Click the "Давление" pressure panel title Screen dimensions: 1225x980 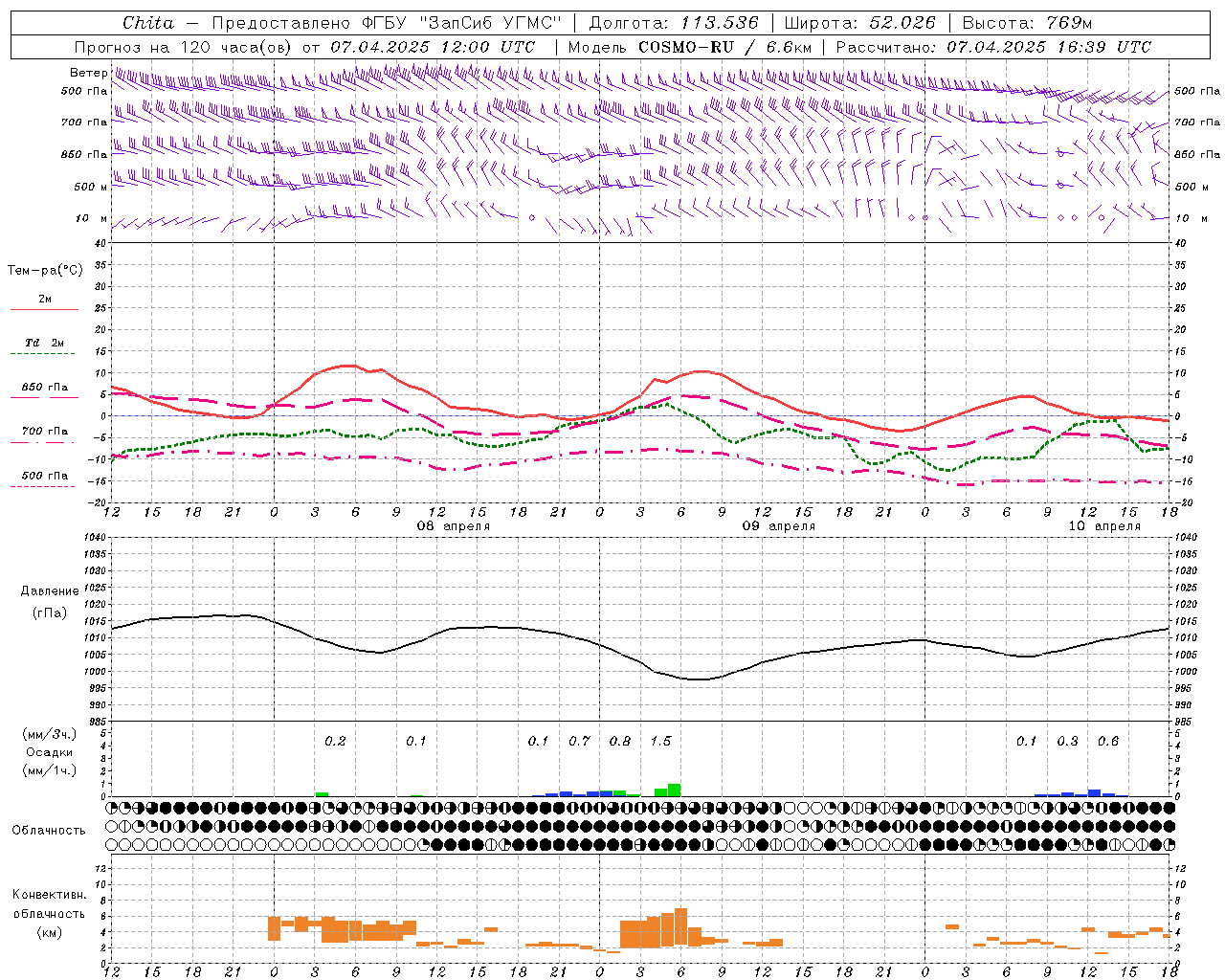coord(50,591)
